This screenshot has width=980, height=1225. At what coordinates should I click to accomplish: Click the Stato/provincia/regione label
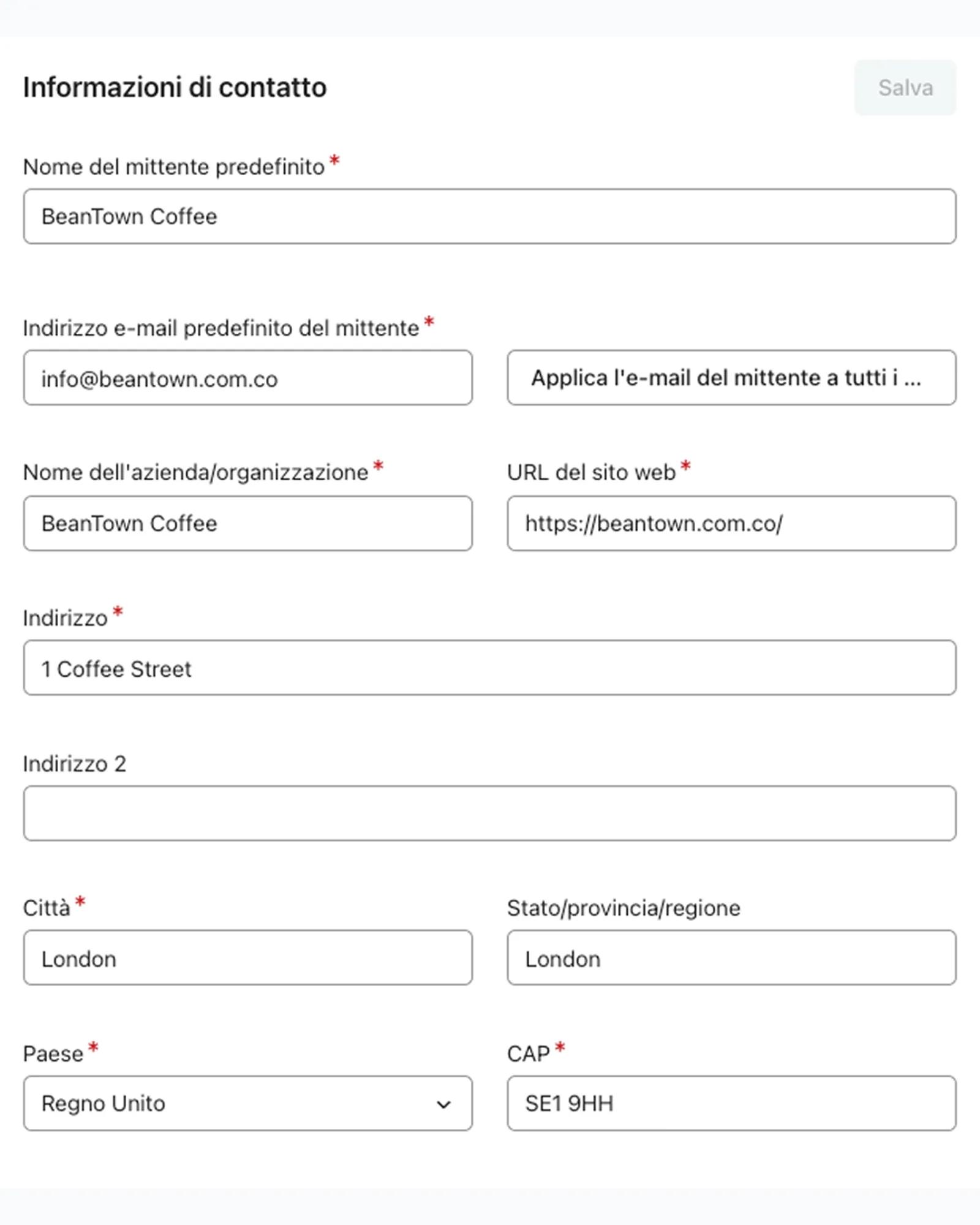(624, 908)
